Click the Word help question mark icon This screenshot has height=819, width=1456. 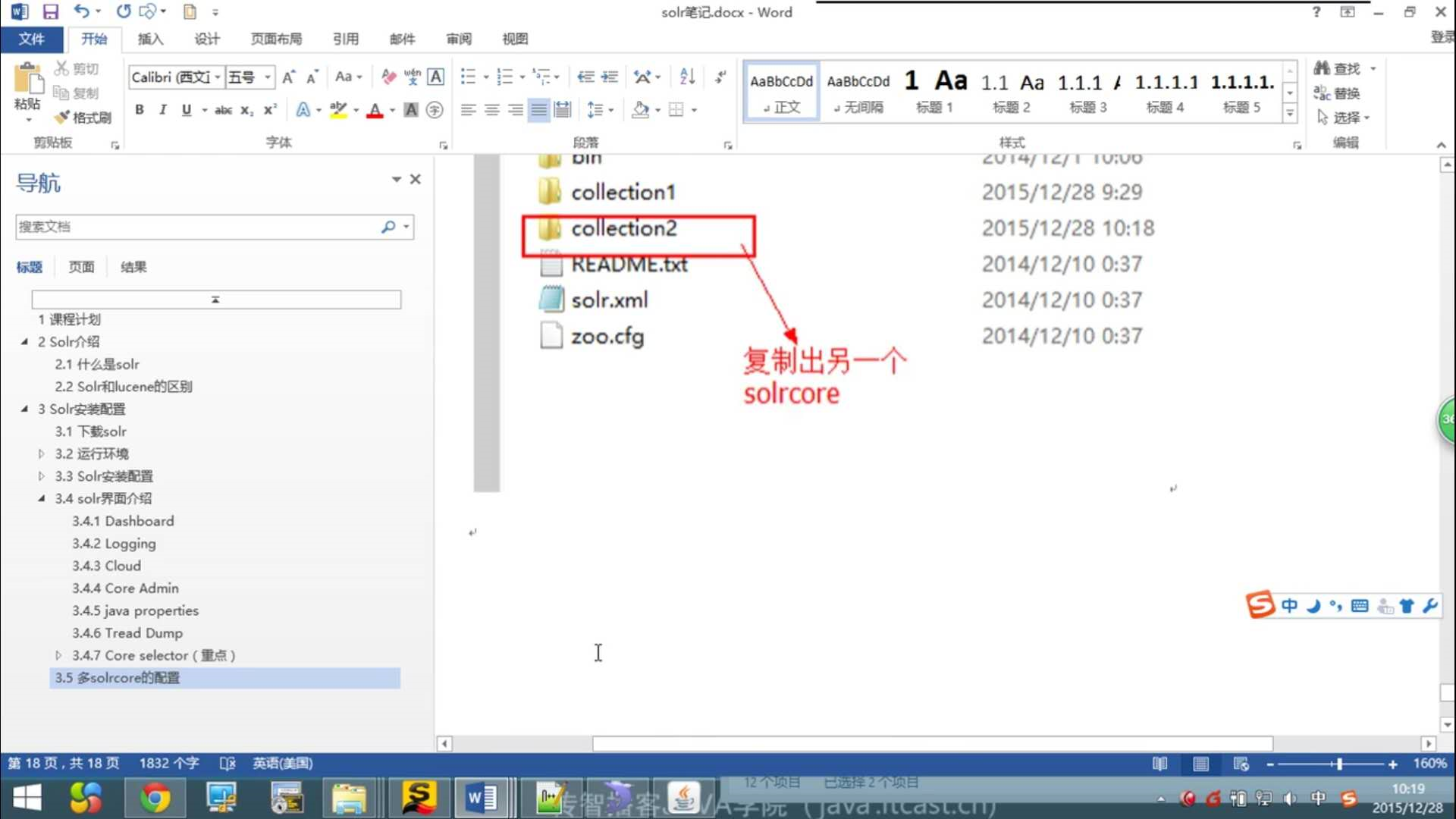pyautogui.click(x=1317, y=12)
